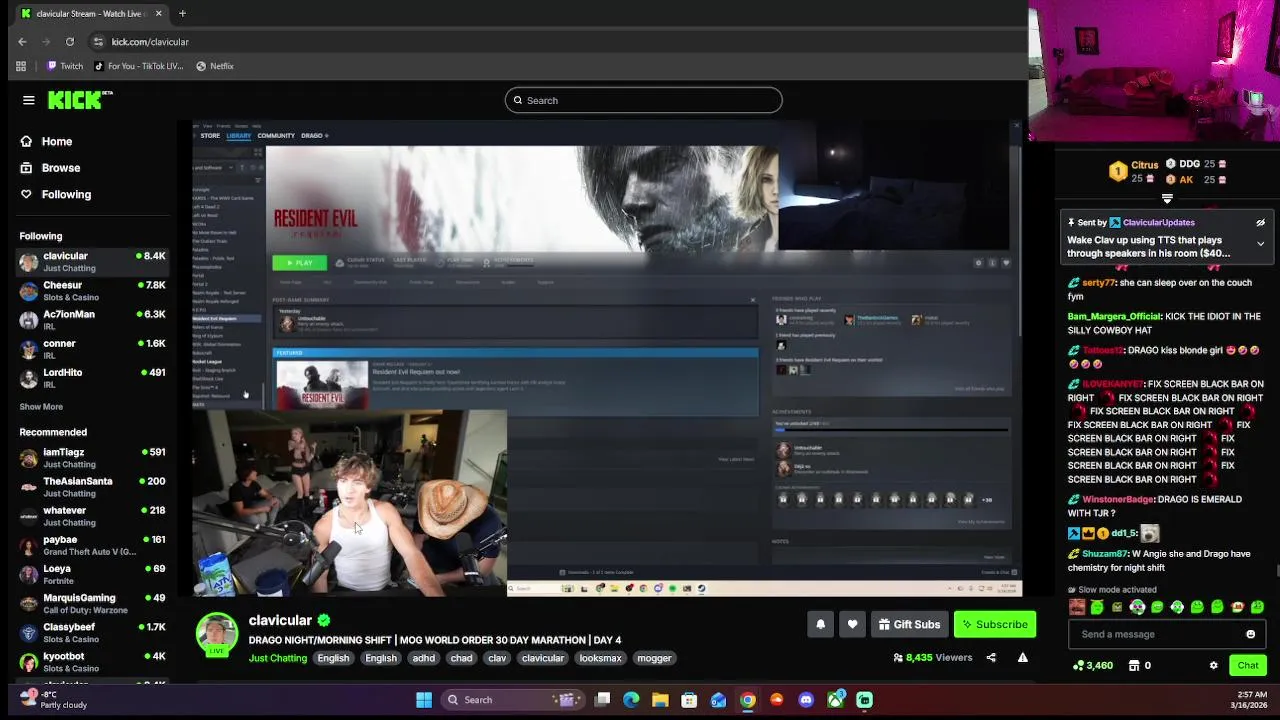This screenshot has width=1280, height=720.
Task: Open File Explorer from the taskbar
Action: tap(660, 700)
